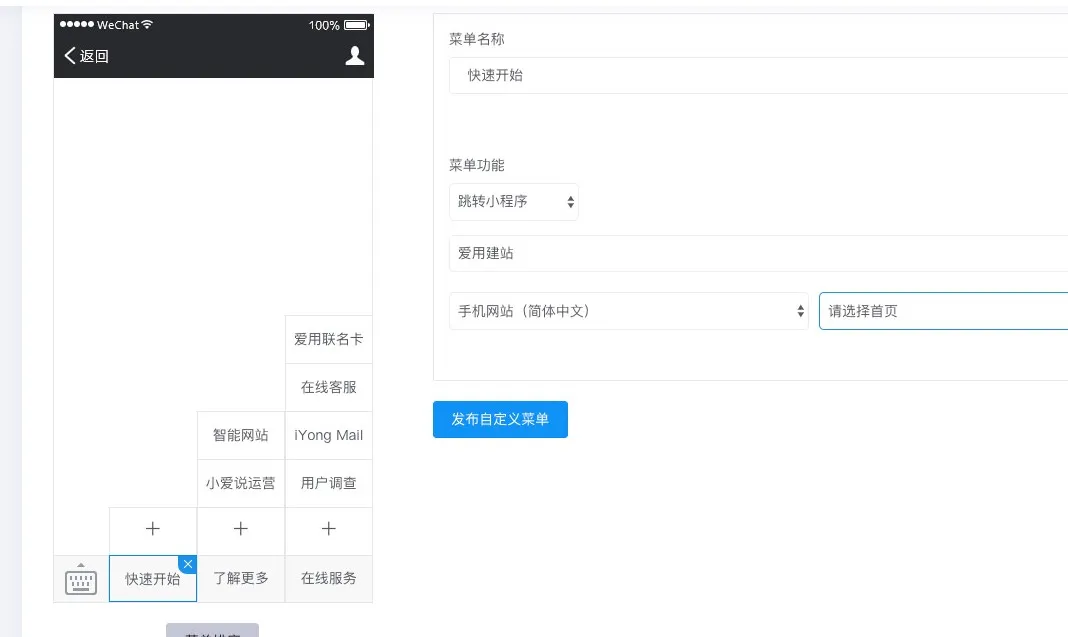The width and height of the screenshot is (1068, 637).
Task: Click the 爱用建站 mini program field
Action: (x=758, y=253)
